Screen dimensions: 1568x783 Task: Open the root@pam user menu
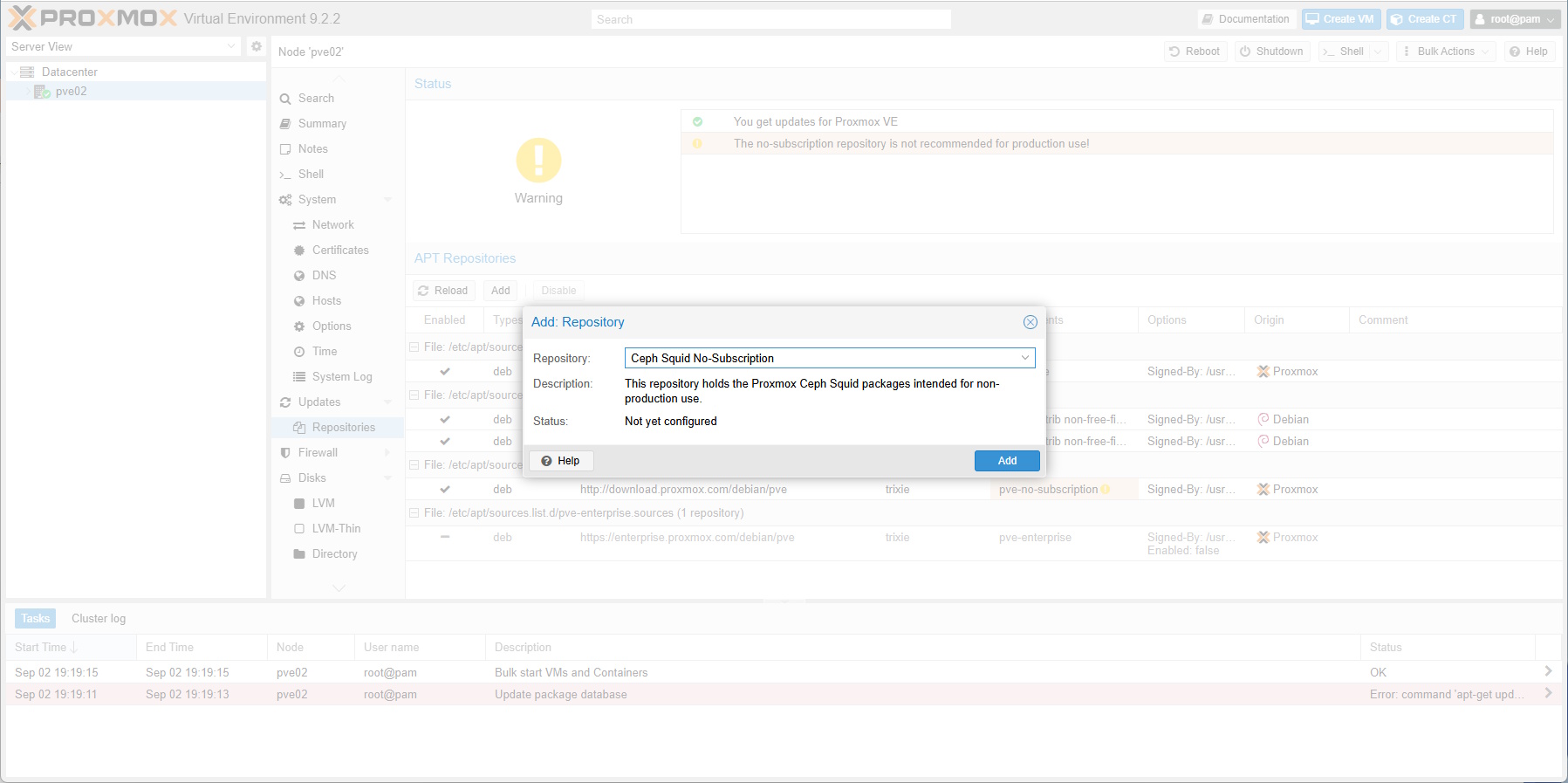pyautogui.click(x=1515, y=19)
